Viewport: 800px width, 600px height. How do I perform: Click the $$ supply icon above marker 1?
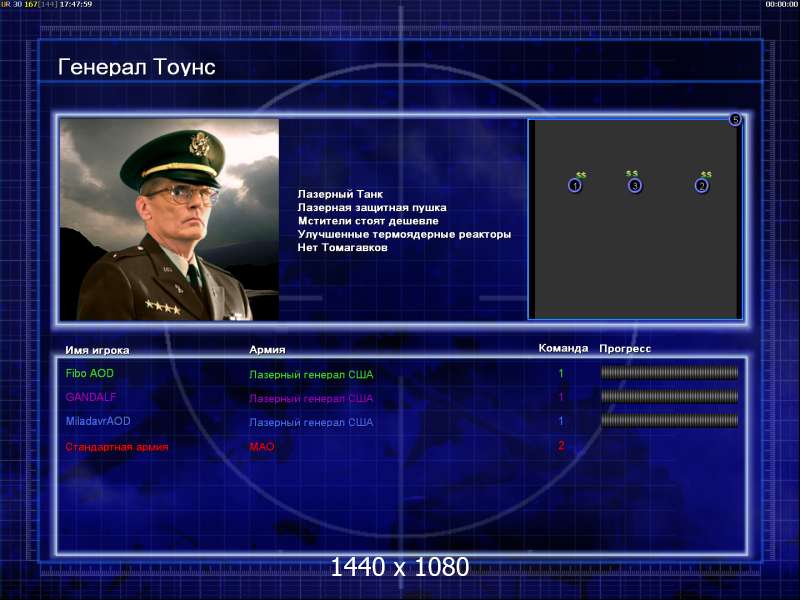[581, 174]
